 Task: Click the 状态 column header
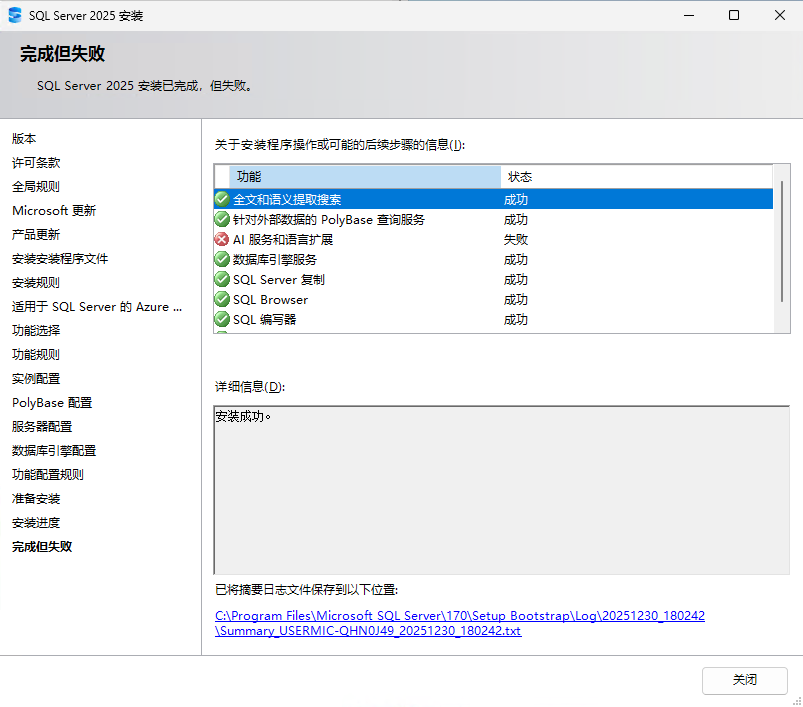tap(637, 177)
